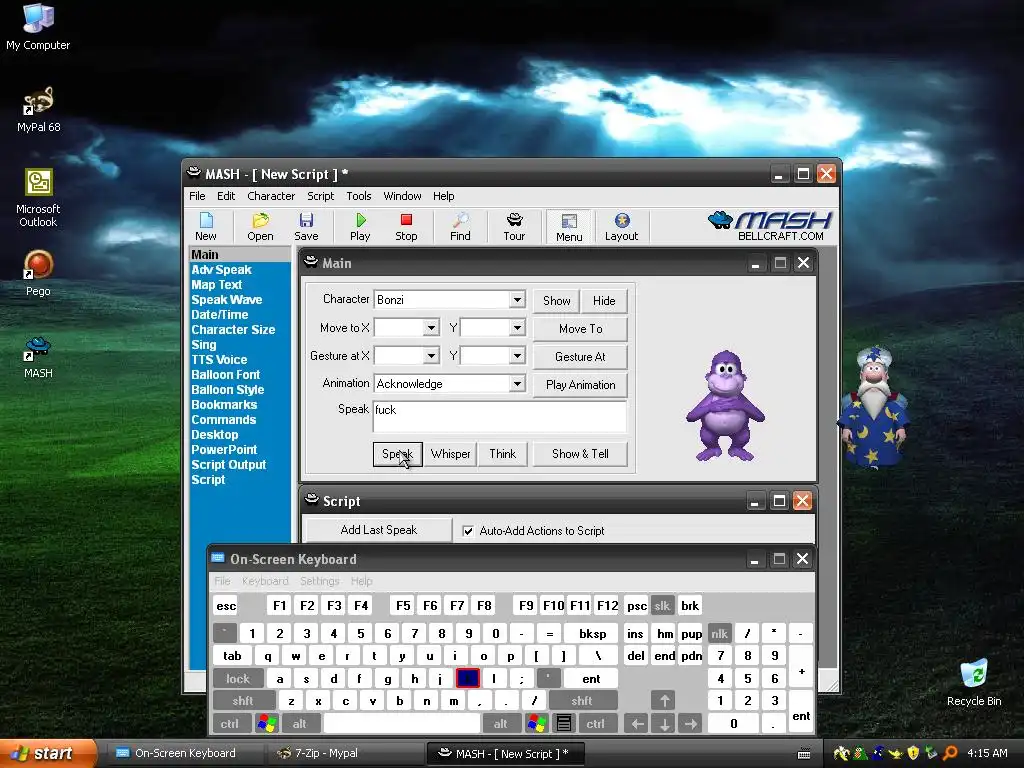
Task: Select Balloon Style in sidebar list
Action: (227, 390)
